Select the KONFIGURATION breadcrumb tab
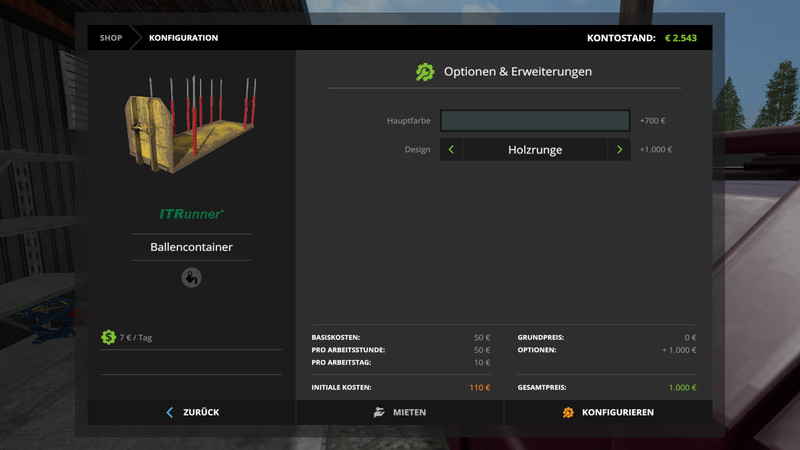The width and height of the screenshot is (800, 450). click(183, 38)
